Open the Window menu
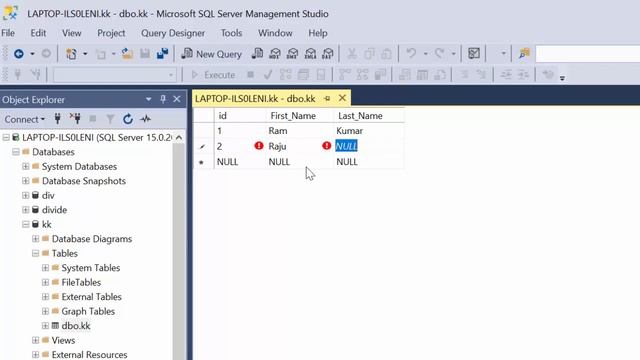This screenshot has width=640, height=360. (x=275, y=33)
